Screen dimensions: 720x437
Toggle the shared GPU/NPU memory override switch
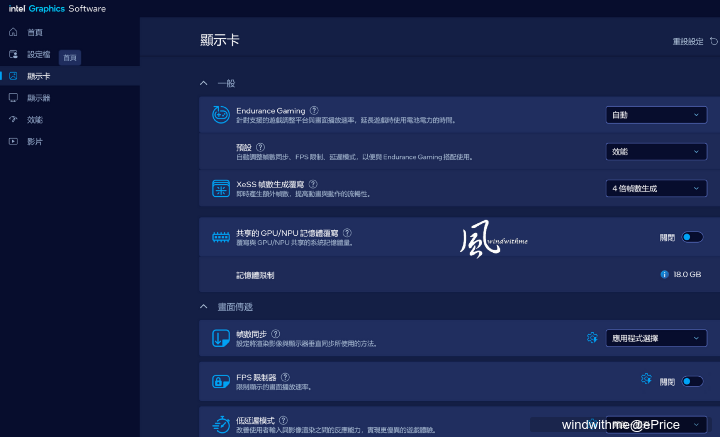click(x=692, y=237)
